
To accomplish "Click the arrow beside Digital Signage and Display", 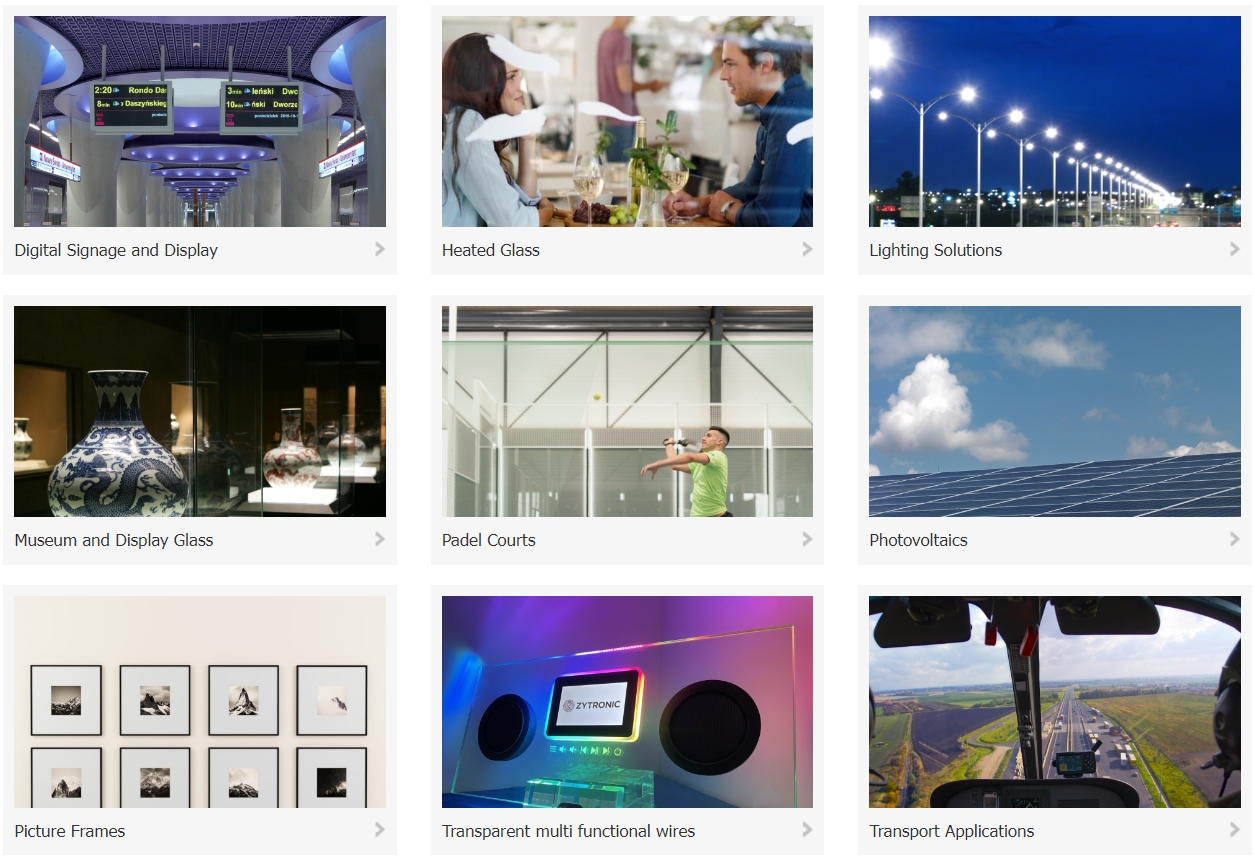I will point(380,249).
